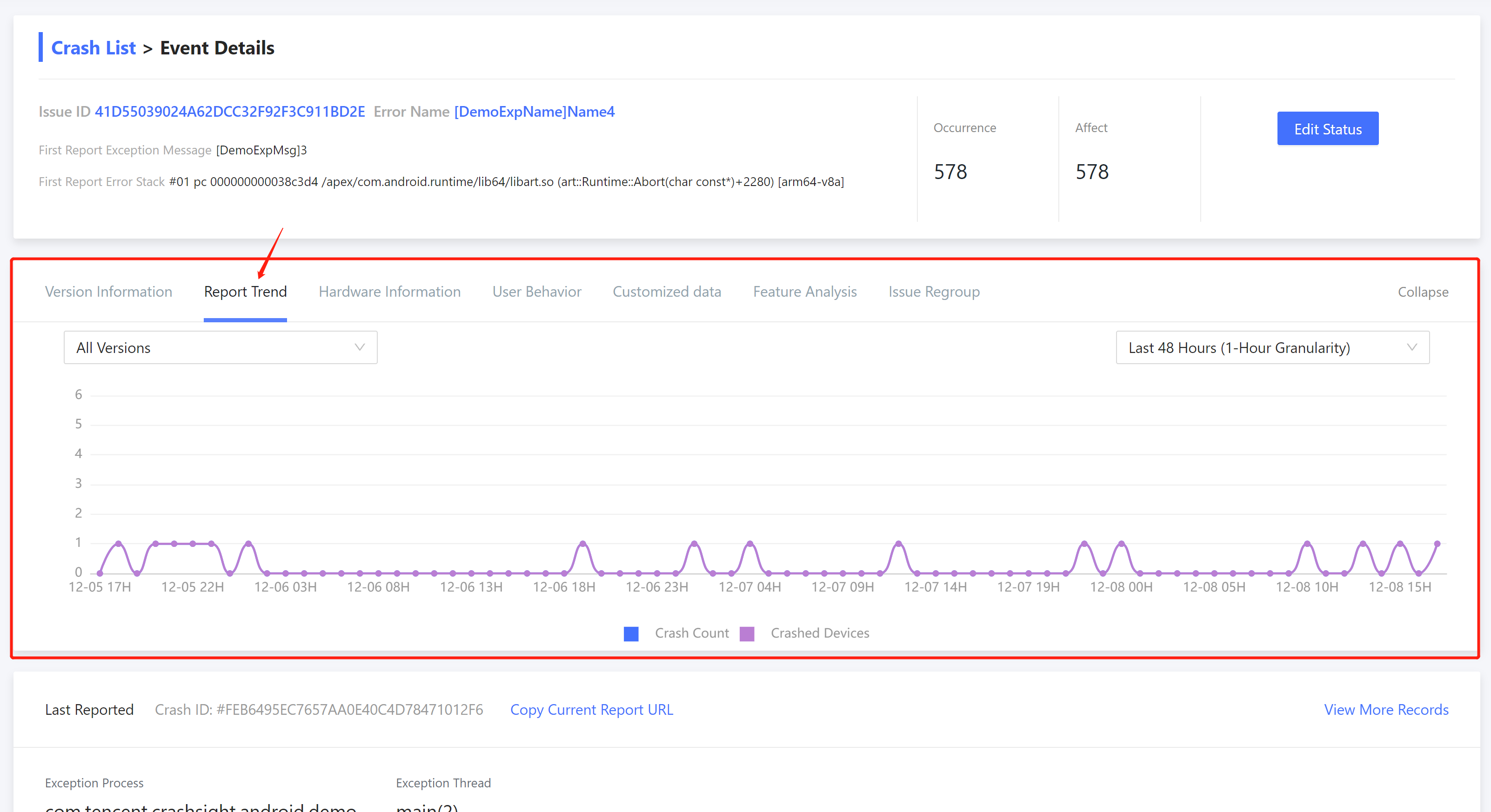Copy Current Report URL
The width and height of the screenshot is (1491, 812).
click(592, 710)
